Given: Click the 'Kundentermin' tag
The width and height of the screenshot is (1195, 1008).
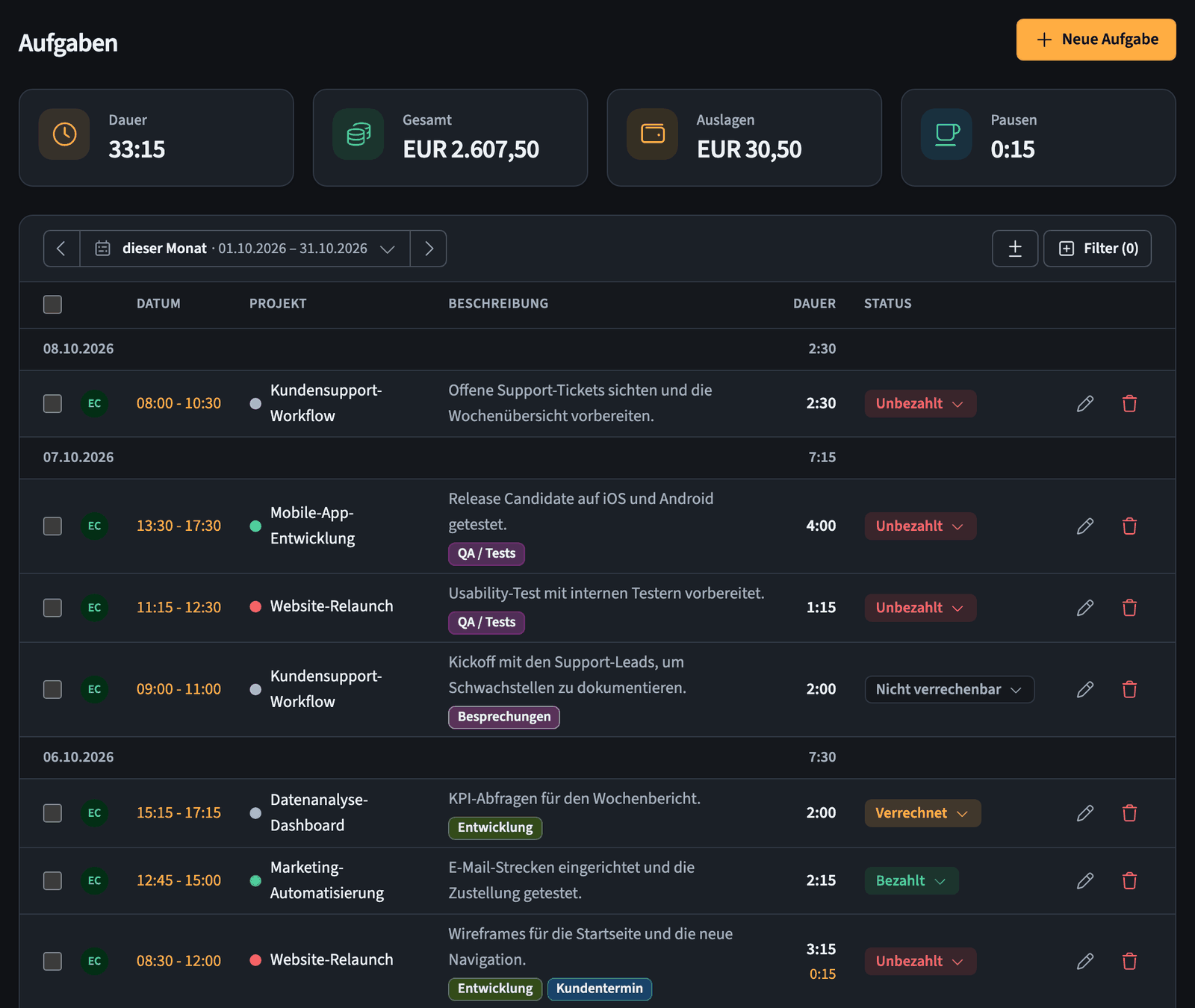Looking at the screenshot, I should (599, 989).
